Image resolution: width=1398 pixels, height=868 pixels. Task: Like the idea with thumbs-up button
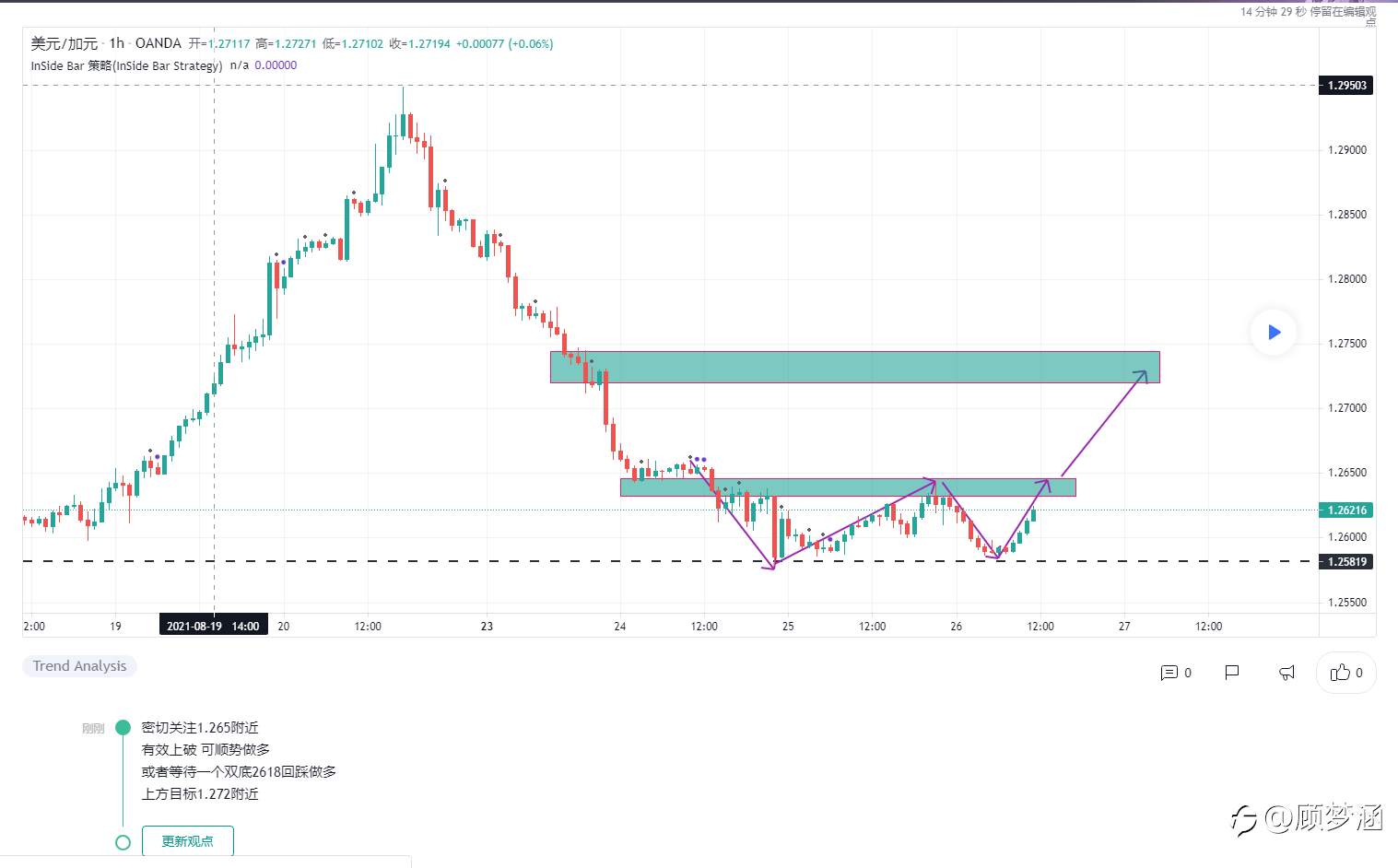[1346, 673]
